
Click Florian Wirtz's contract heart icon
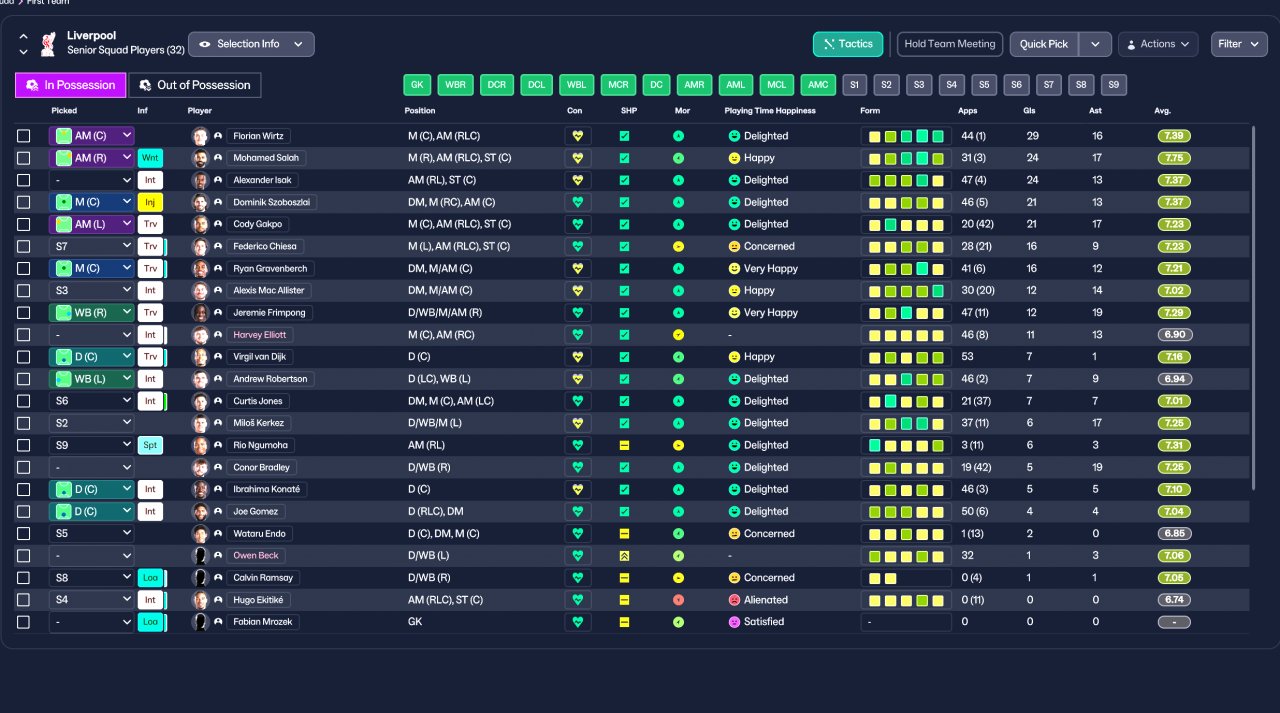577,136
